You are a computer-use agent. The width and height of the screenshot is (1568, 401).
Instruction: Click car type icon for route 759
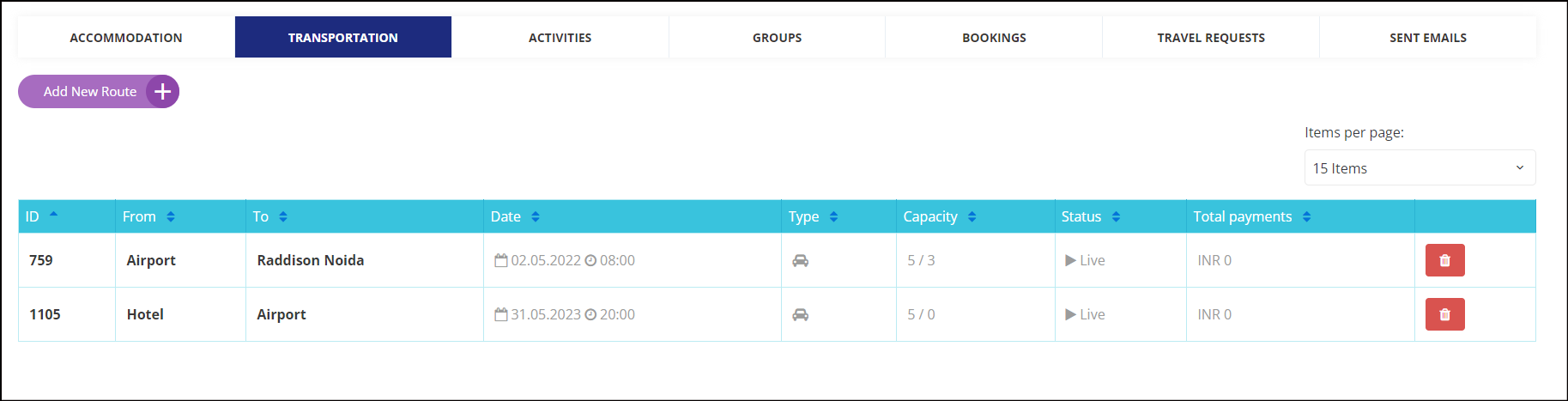tap(800, 260)
